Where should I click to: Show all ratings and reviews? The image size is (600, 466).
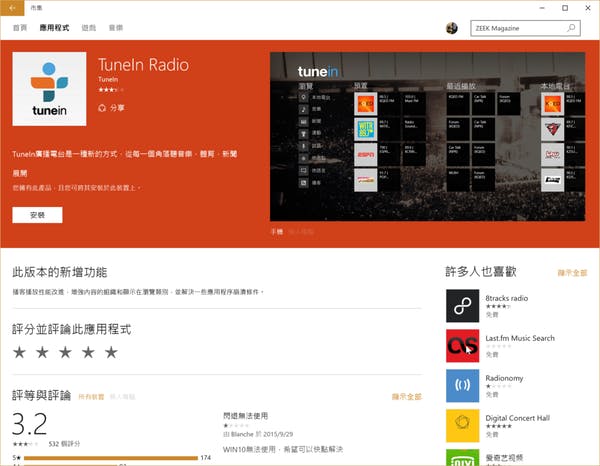click(x=407, y=397)
